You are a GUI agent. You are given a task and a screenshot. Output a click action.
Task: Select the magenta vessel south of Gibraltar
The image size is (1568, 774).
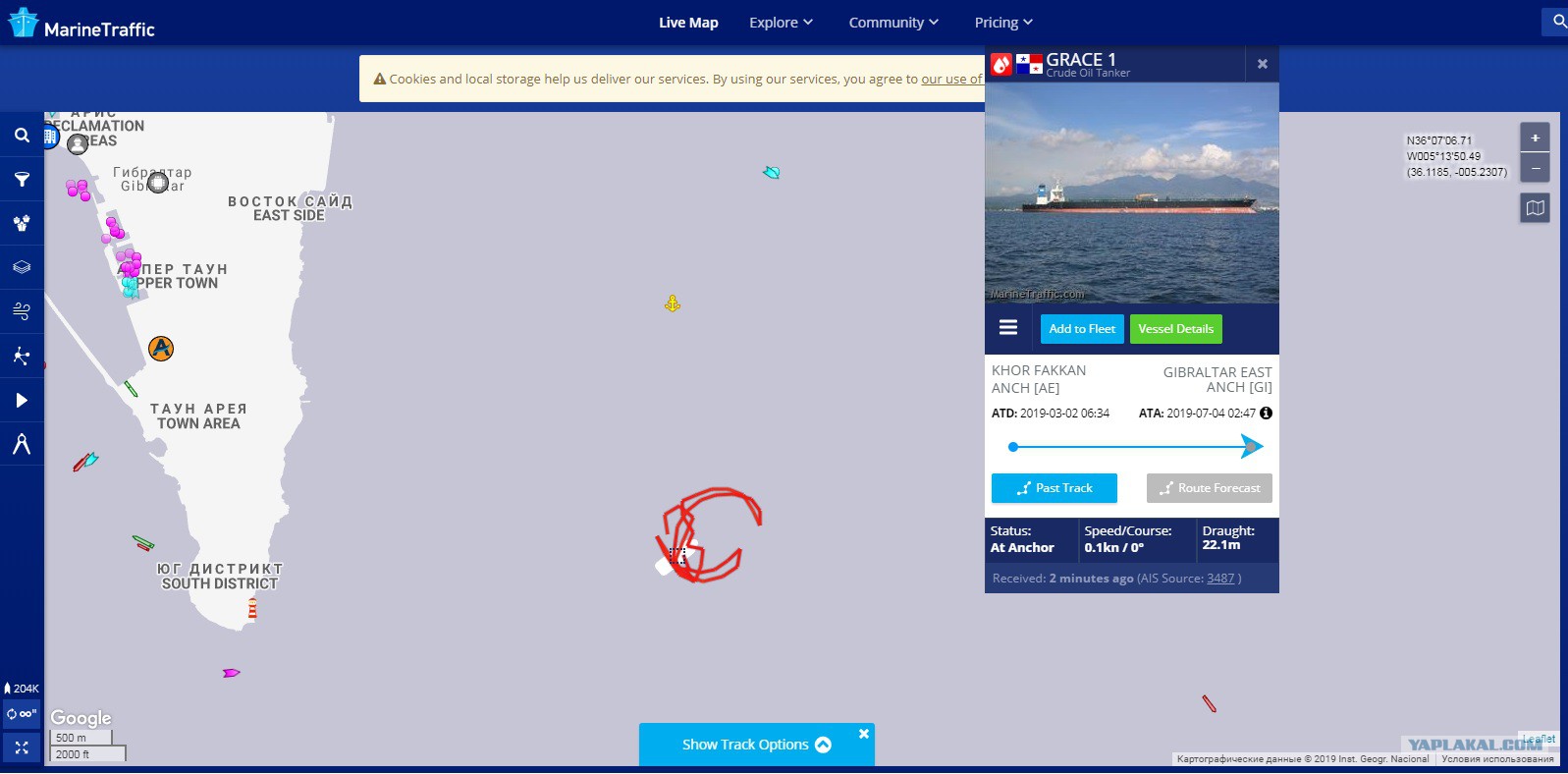[231, 673]
